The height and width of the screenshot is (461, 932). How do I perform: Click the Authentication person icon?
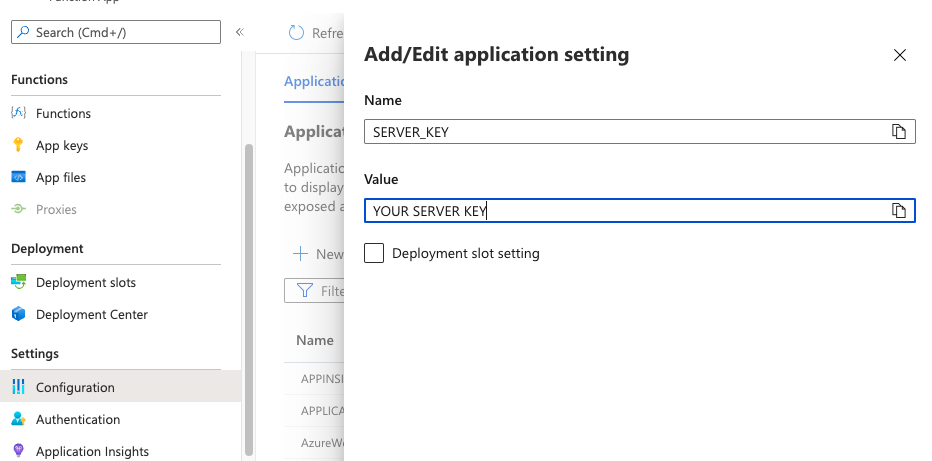pyautogui.click(x=18, y=419)
